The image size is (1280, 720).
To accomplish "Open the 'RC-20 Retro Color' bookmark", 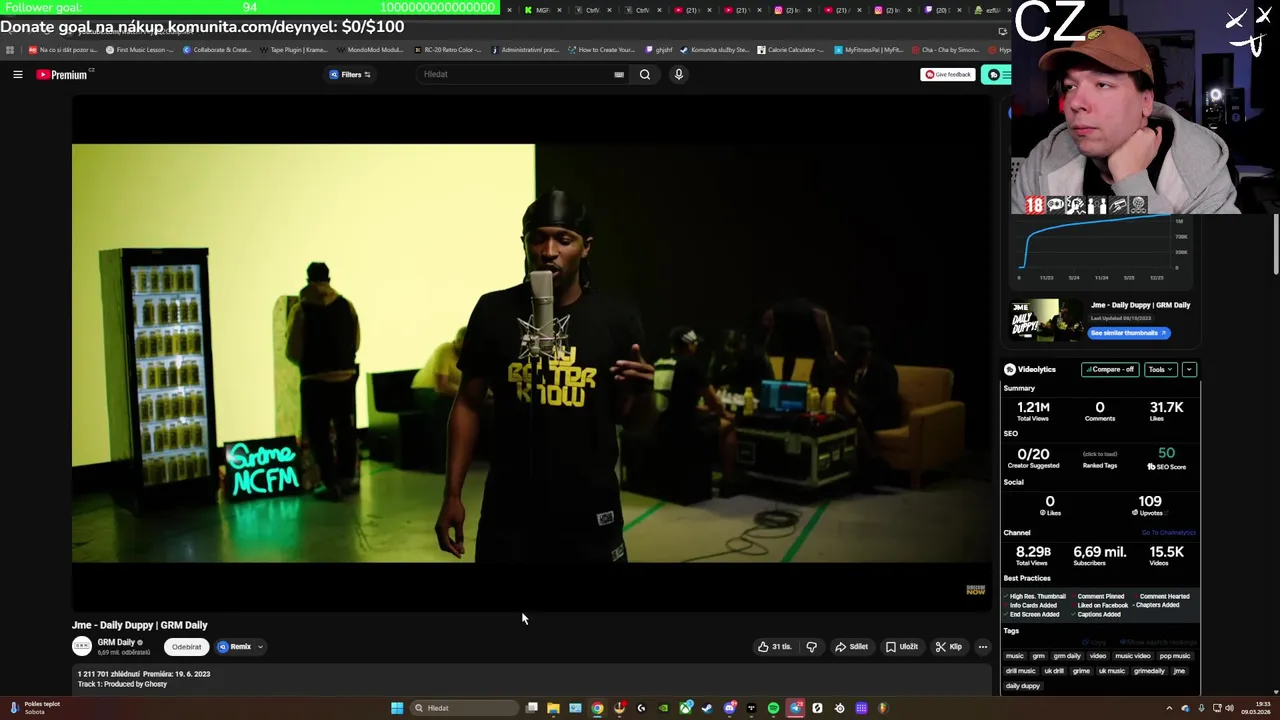I will click(x=447, y=50).
